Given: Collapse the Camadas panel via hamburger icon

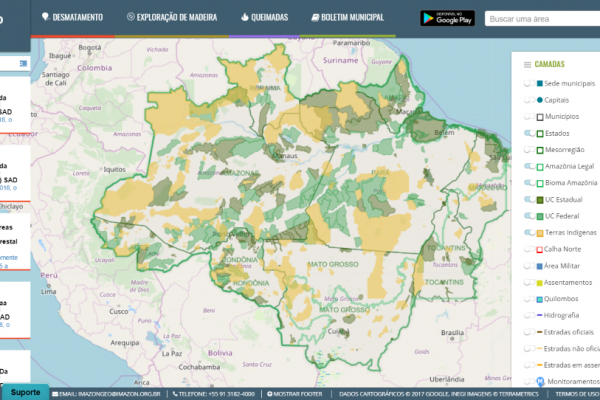Looking at the screenshot, I should click(527, 64).
